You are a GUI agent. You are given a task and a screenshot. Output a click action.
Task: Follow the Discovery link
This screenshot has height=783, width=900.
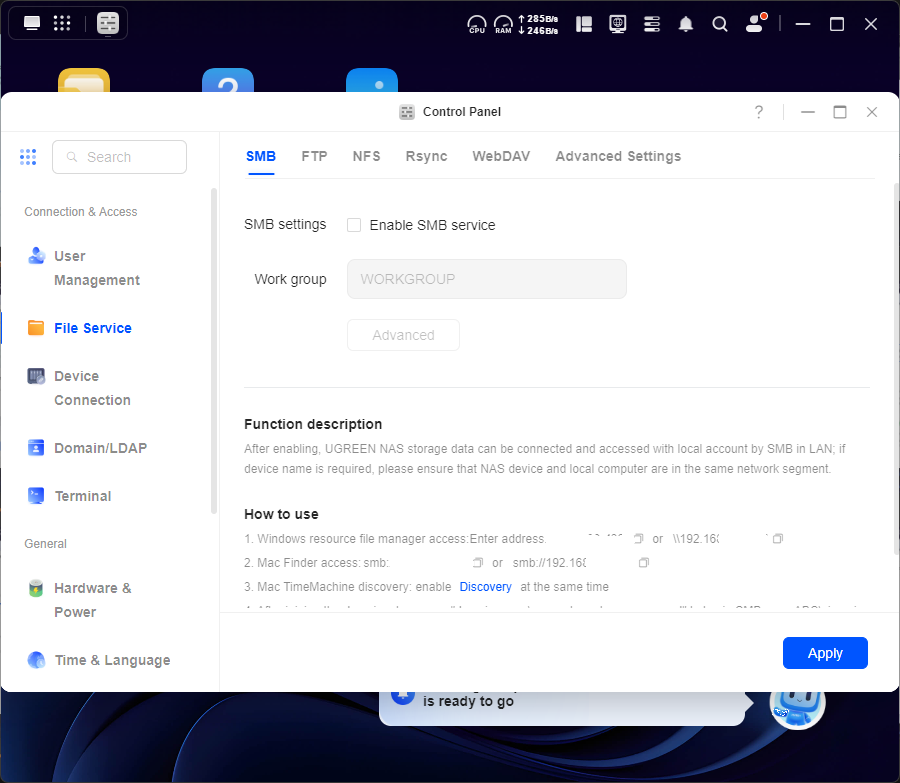485,587
